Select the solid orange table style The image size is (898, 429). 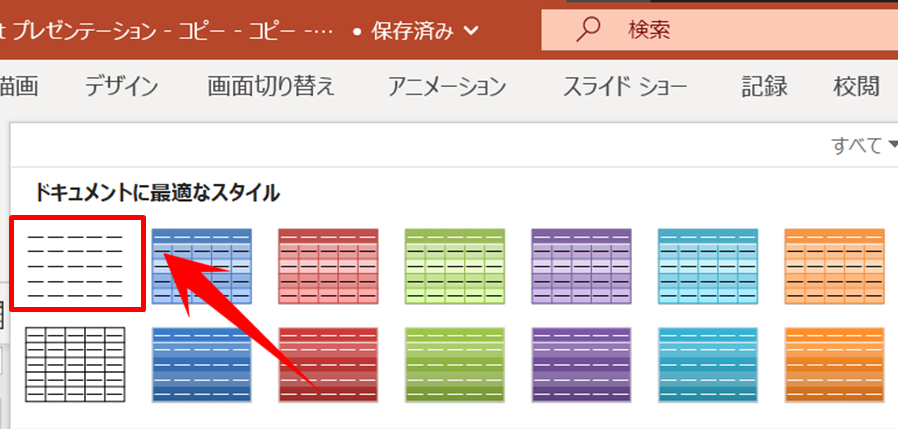[x=834, y=364]
